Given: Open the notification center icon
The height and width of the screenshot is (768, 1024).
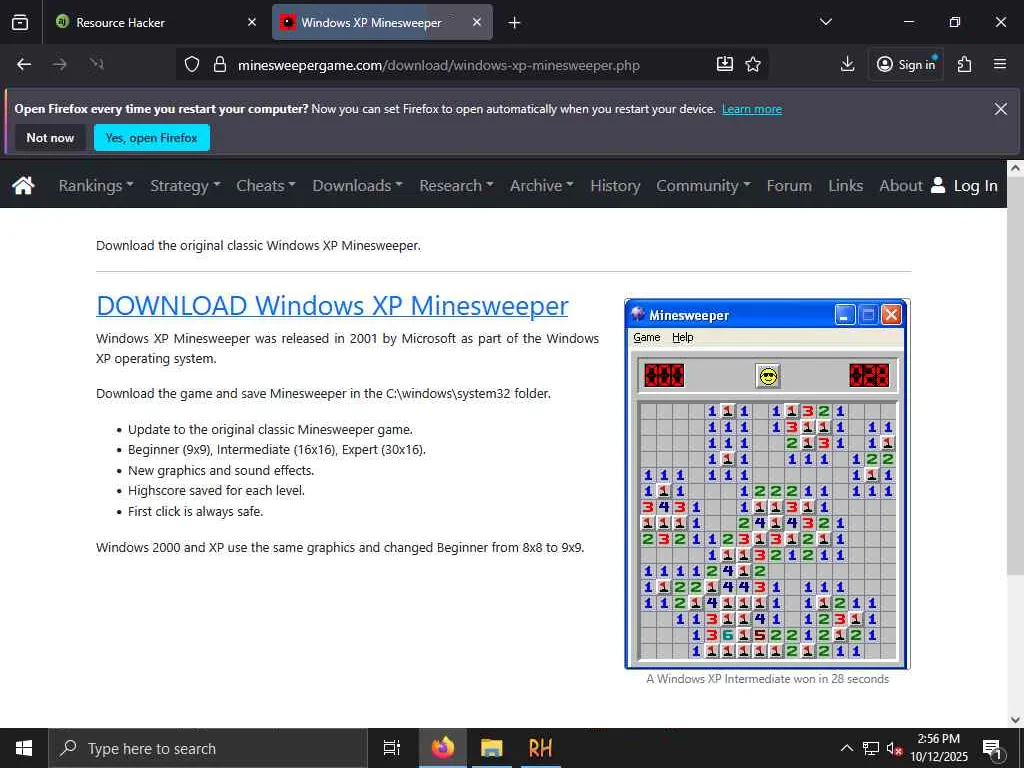Looking at the screenshot, I should (x=992, y=748).
